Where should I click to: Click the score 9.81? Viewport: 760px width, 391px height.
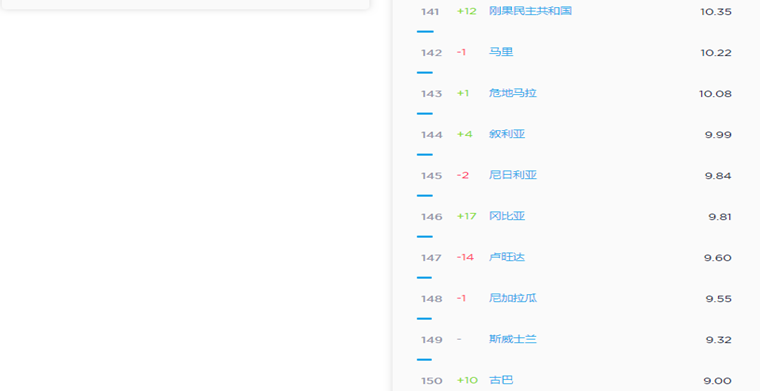(x=720, y=217)
